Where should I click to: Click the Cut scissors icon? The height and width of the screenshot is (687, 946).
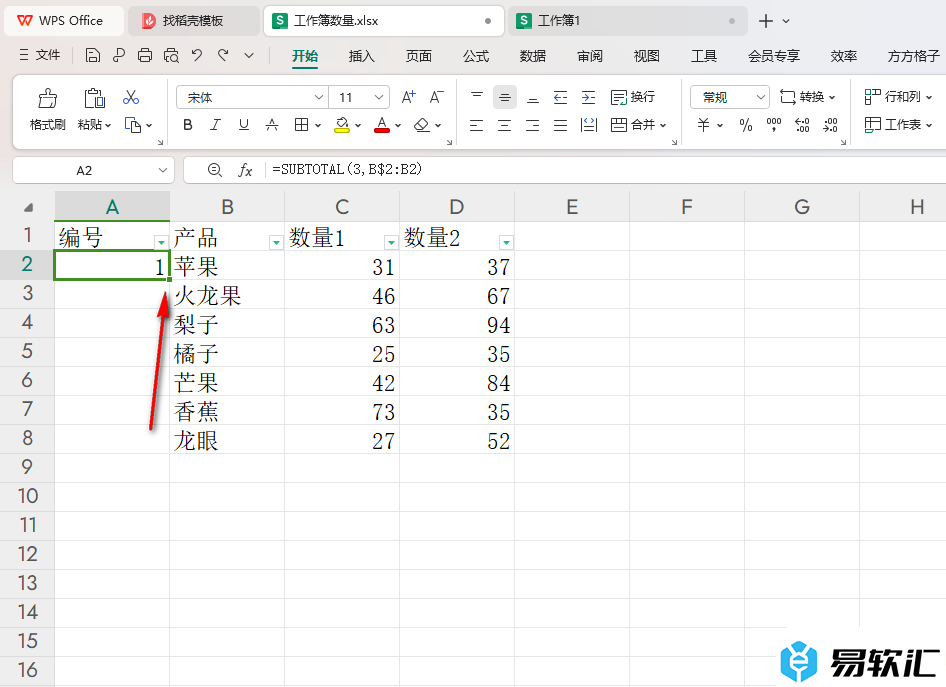click(x=131, y=97)
